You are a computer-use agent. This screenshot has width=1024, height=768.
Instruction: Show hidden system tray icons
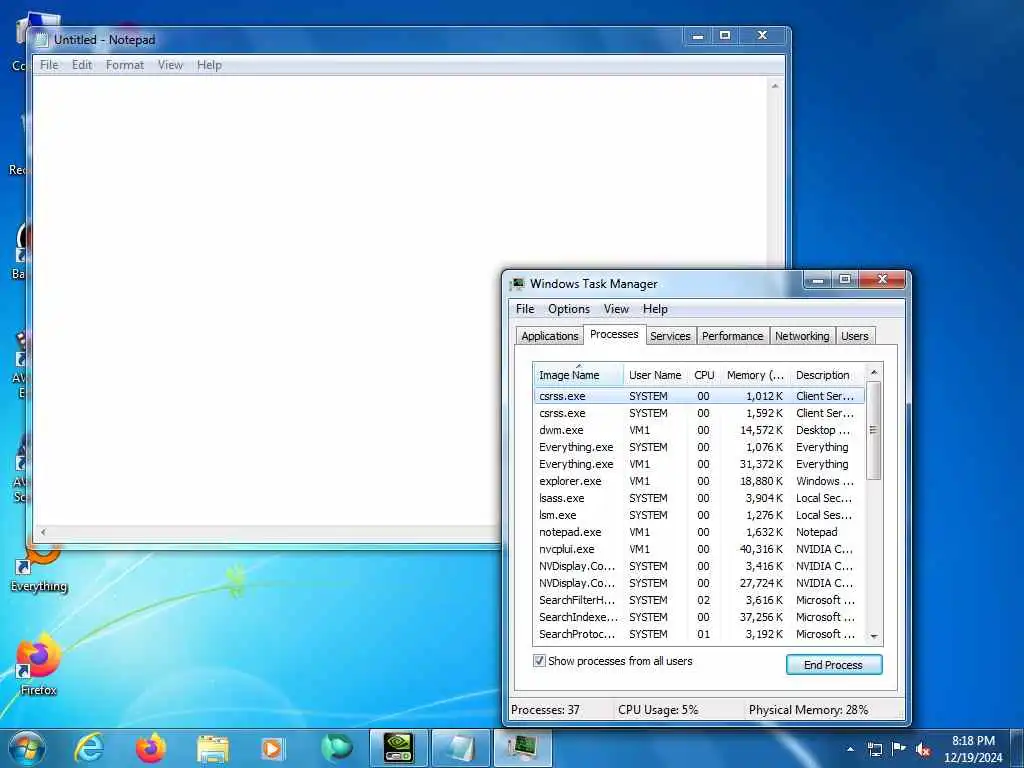click(850, 749)
